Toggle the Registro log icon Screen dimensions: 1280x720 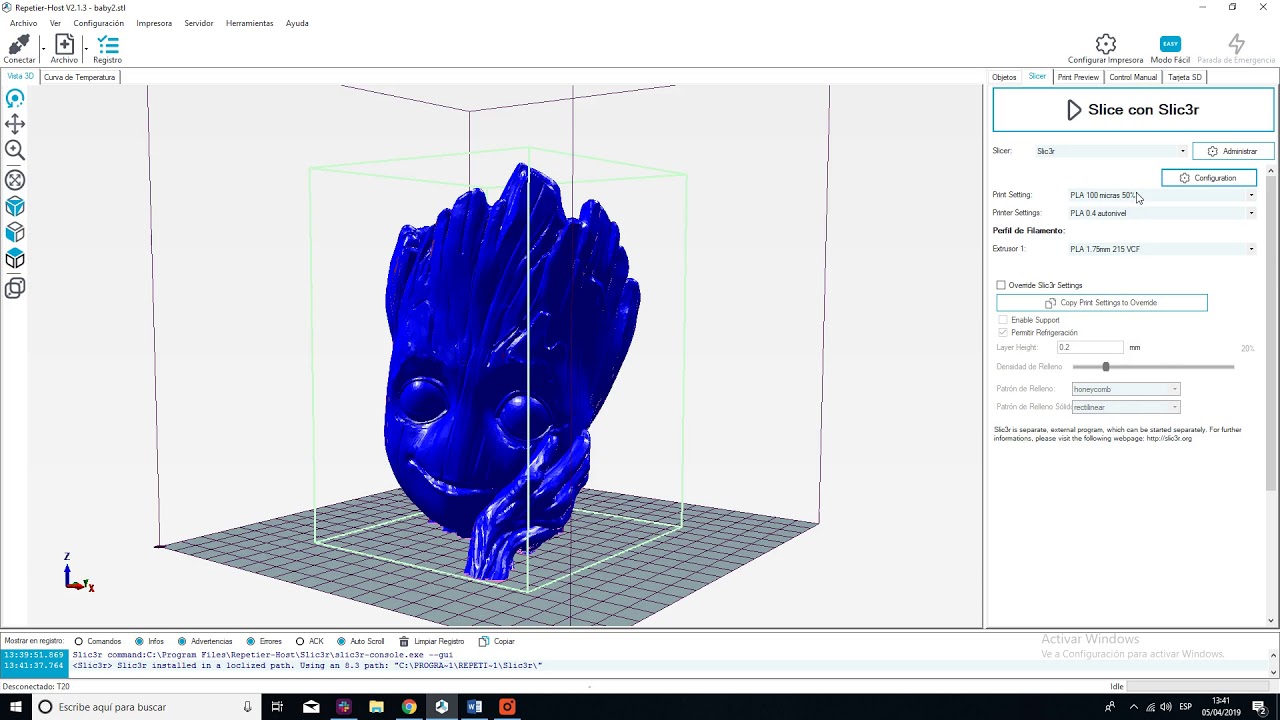tap(108, 45)
